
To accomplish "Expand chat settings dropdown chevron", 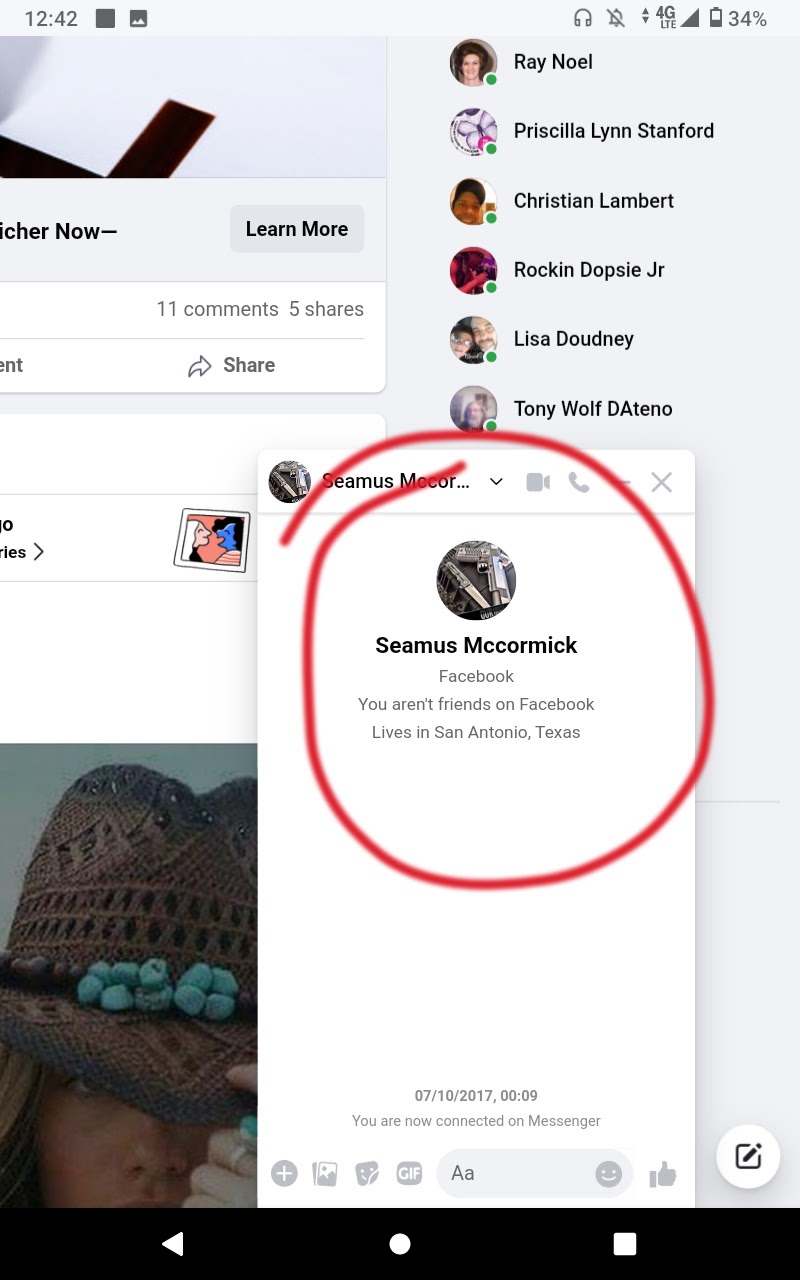I will 496,482.
